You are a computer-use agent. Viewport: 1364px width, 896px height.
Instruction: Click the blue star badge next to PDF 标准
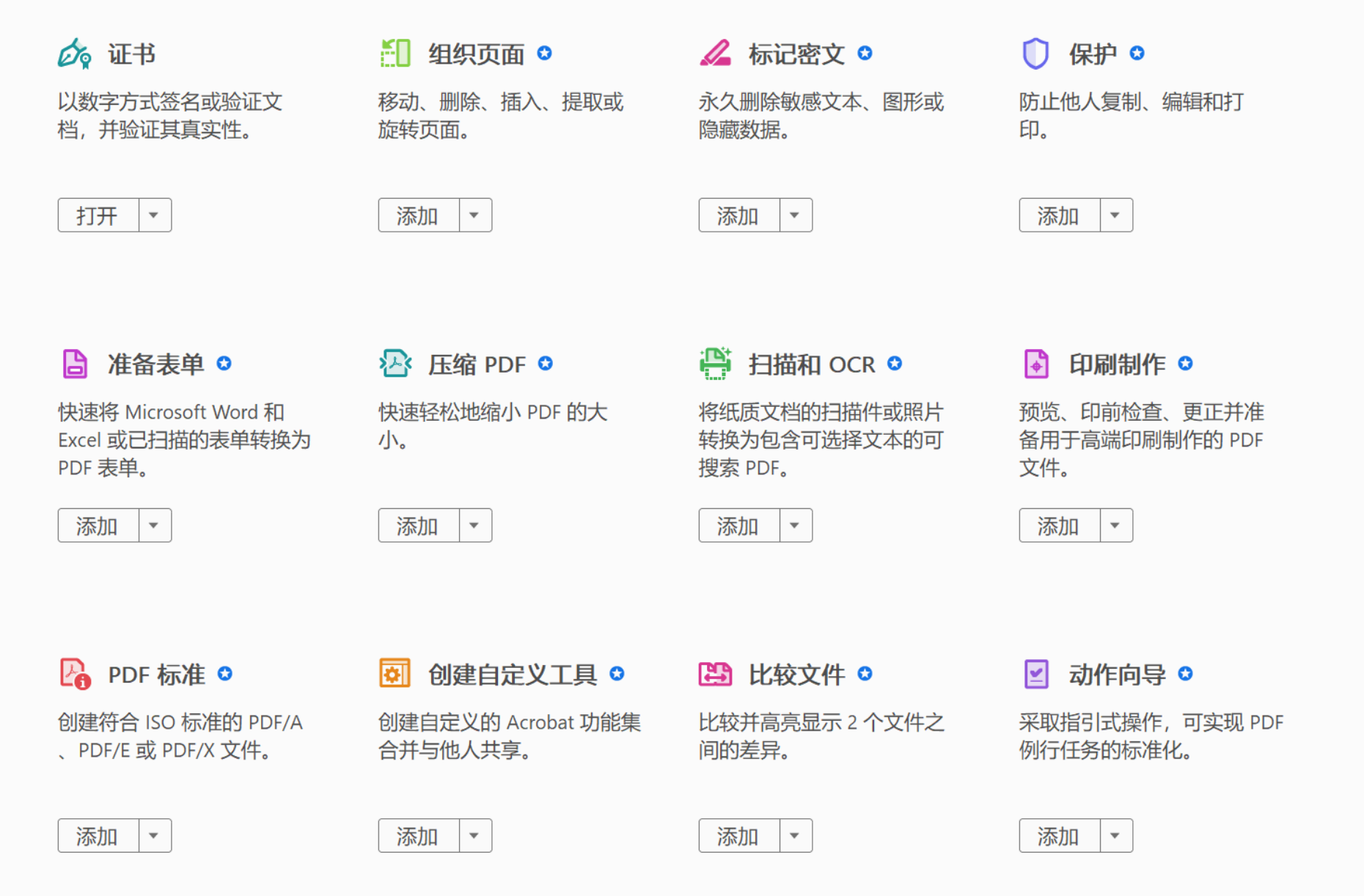pyautogui.click(x=225, y=673)
